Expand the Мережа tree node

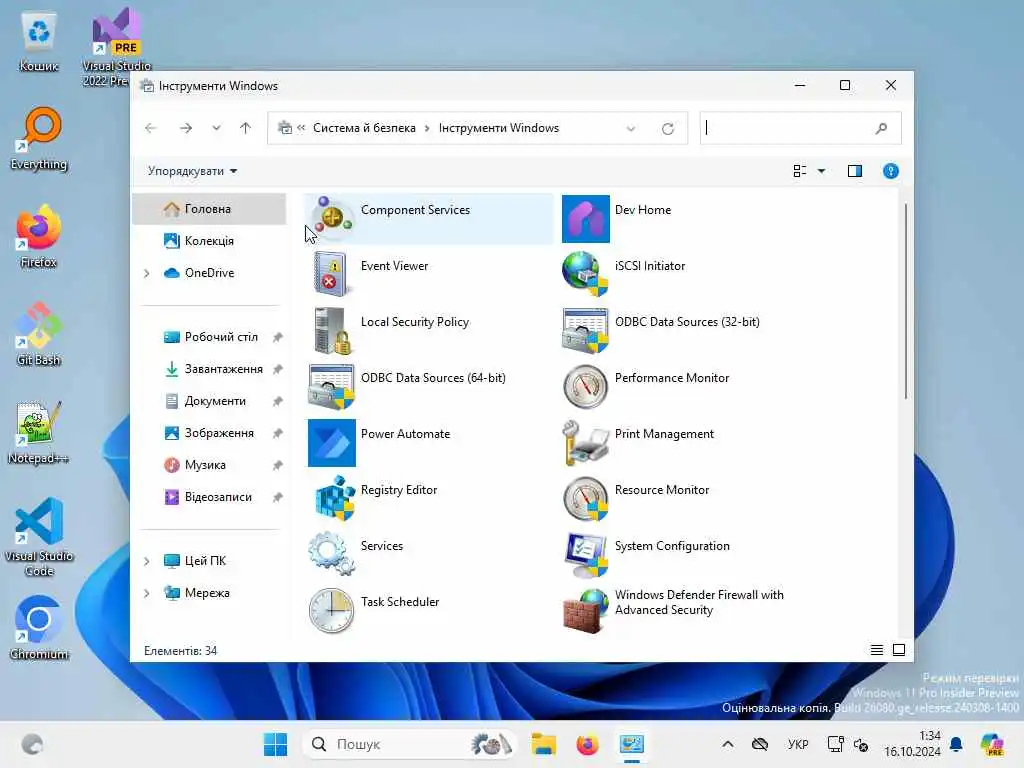[x=147, y=593]
